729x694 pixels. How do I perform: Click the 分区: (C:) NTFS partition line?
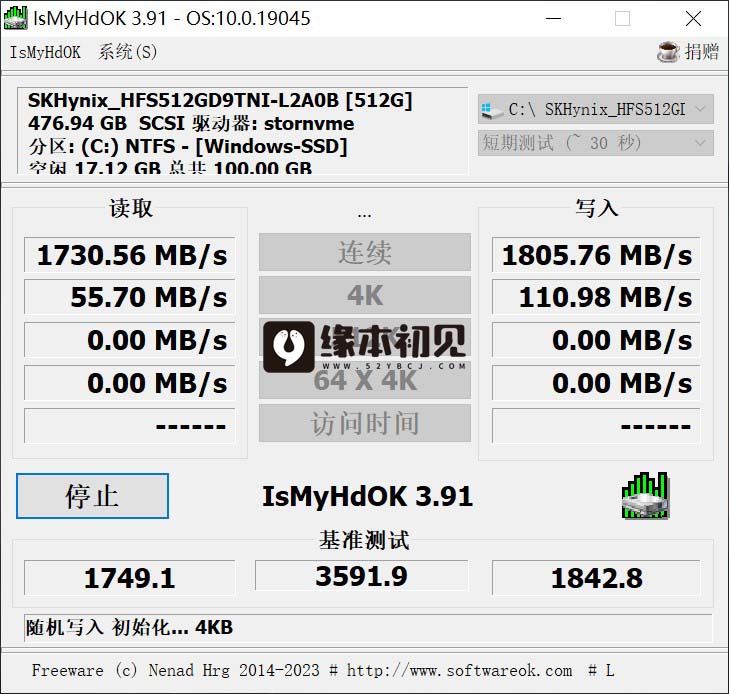tap(187, 146)
